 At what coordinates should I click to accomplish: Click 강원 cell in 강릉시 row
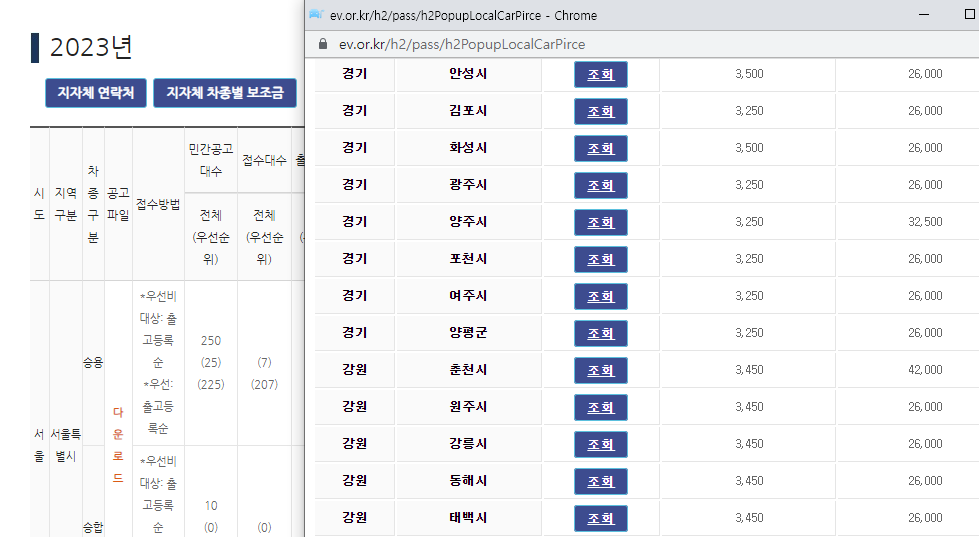point(355,443)
